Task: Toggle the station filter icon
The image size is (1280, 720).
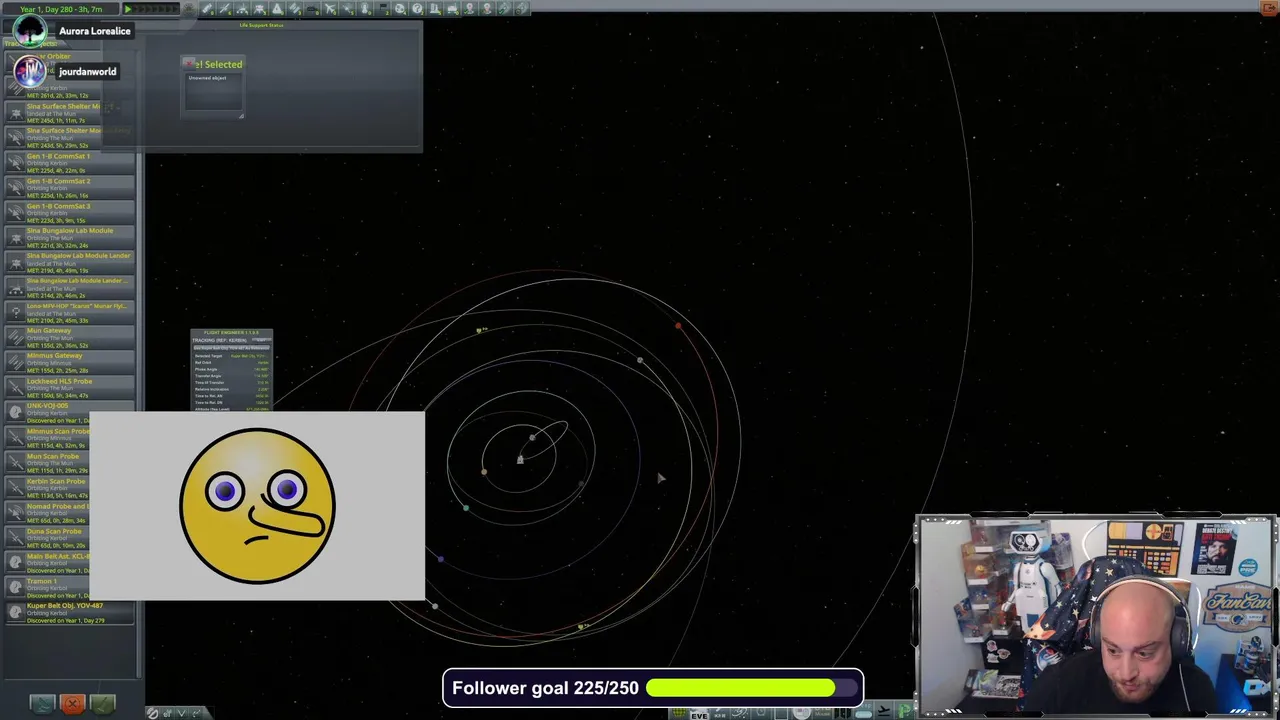Action: click(x=294, y=9)
